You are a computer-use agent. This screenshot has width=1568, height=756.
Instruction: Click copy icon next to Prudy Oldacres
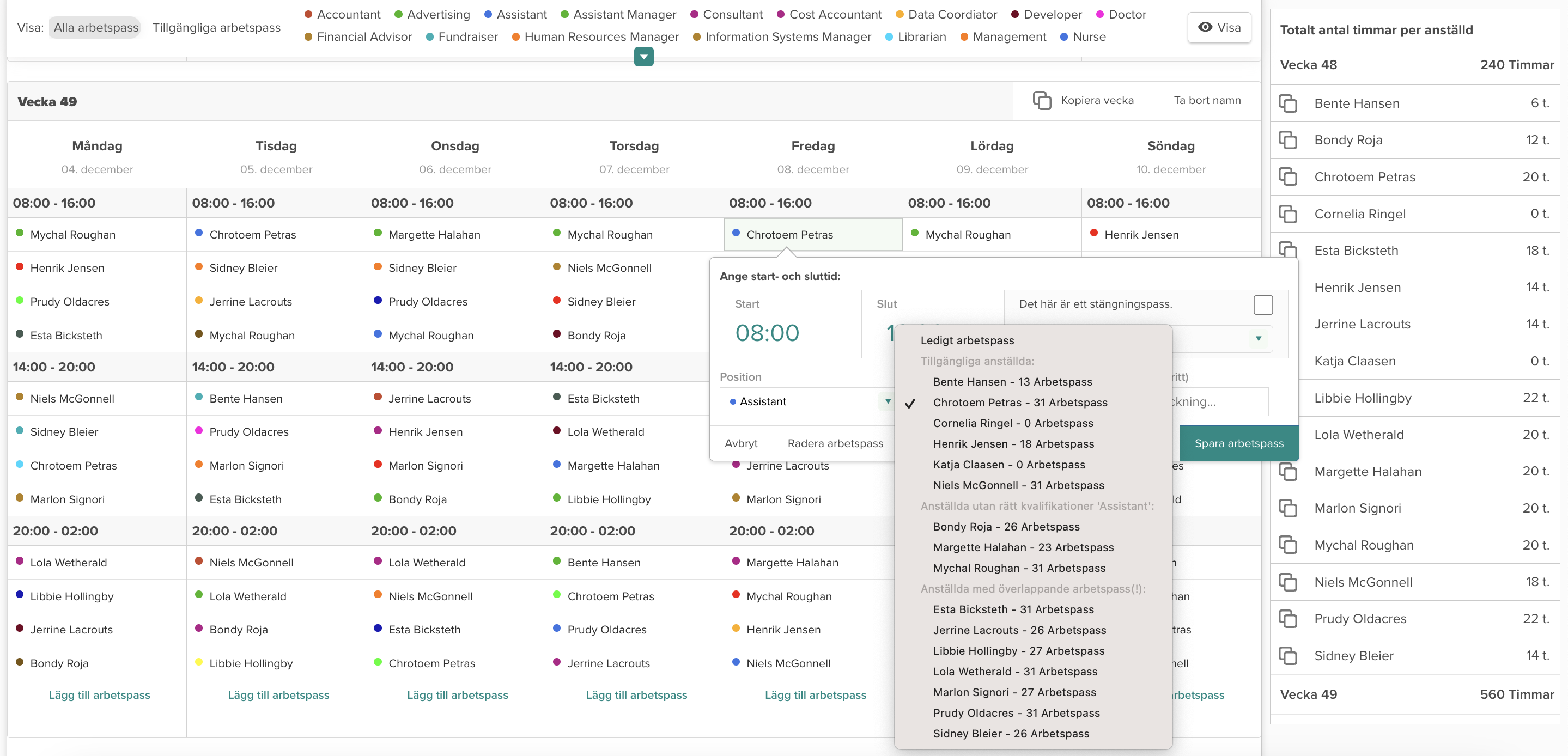pyautogui.click(x=1287, y=618)
